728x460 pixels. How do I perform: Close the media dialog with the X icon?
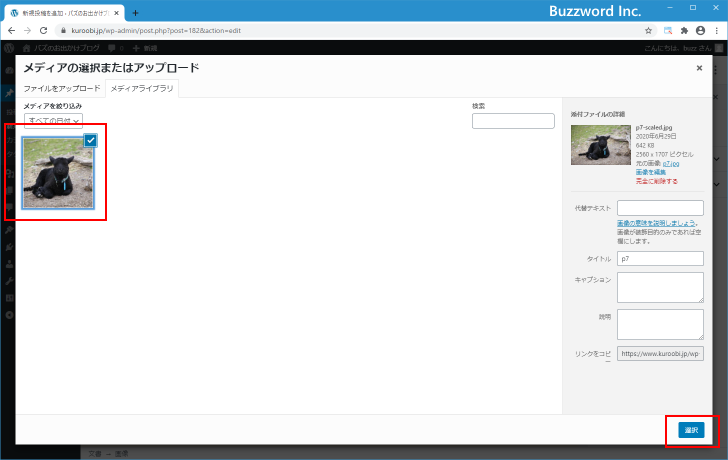699,68
